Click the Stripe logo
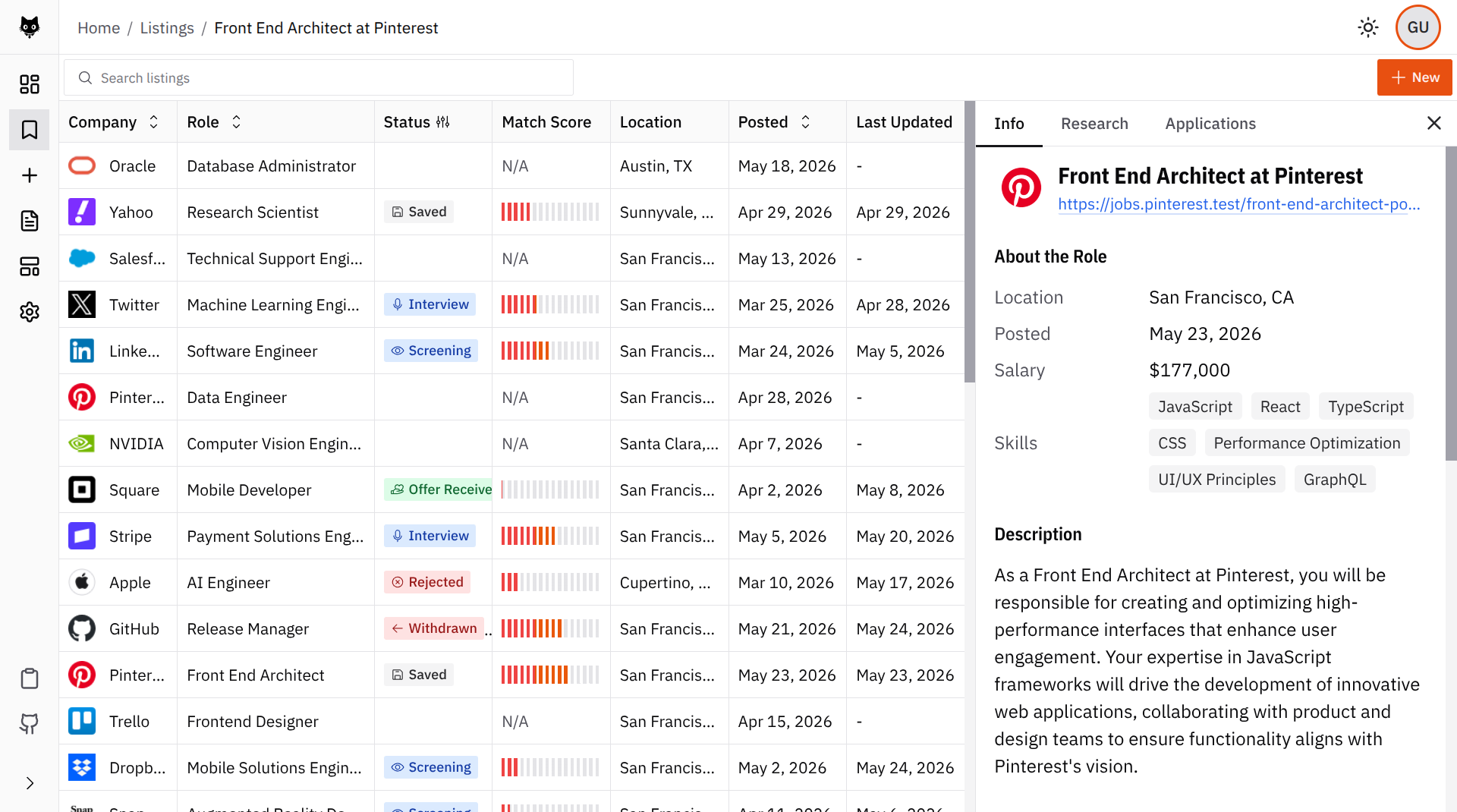1457x812 pixels. point(82,536)
